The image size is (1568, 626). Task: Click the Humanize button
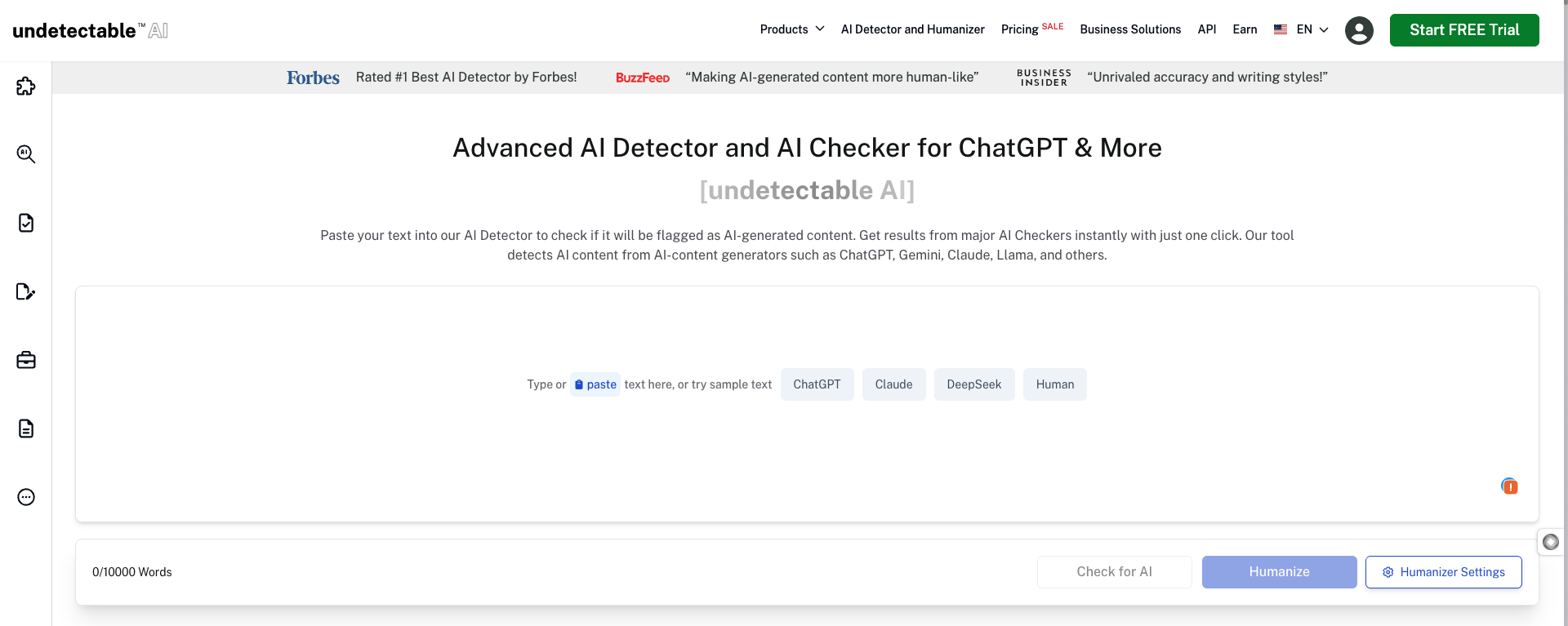(1279, 572)
